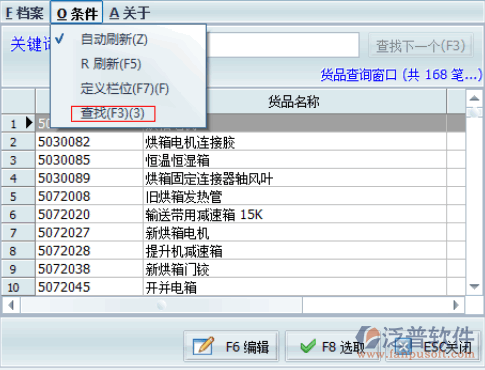Click the vertical scrollbar up arrow
The height and width of the screenshot is (370, 485).
tap(474, 98)
